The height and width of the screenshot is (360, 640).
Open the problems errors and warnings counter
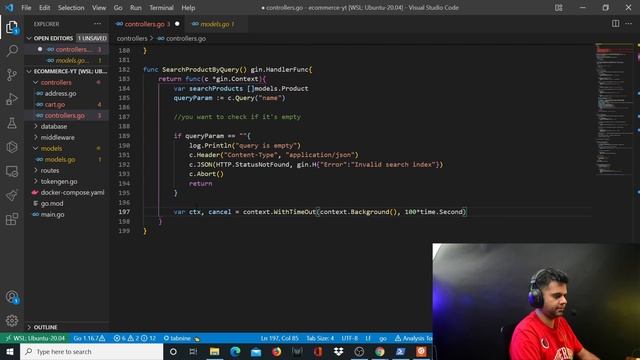coord(134,338)
